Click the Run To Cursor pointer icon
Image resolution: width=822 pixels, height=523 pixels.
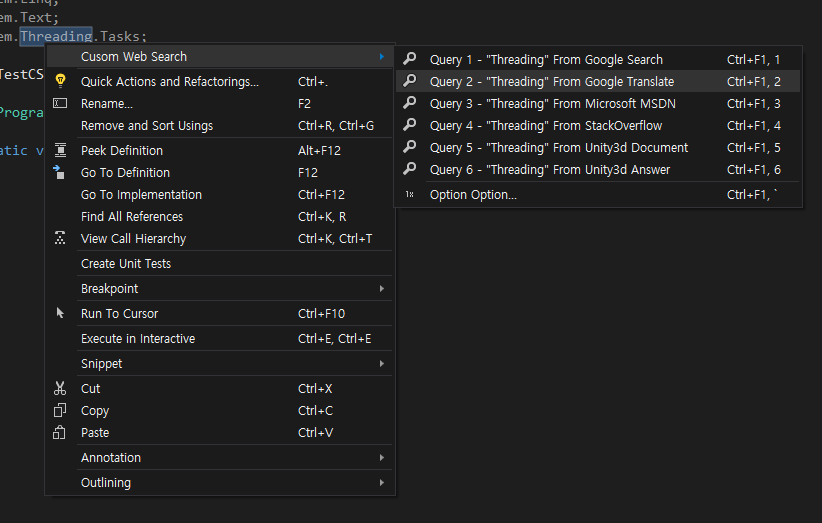coord(60,313)
